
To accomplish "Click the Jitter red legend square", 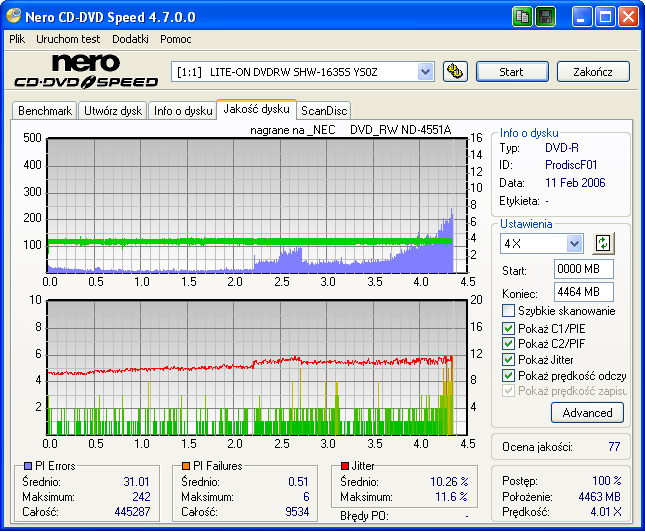I will (x=345, y=466).
